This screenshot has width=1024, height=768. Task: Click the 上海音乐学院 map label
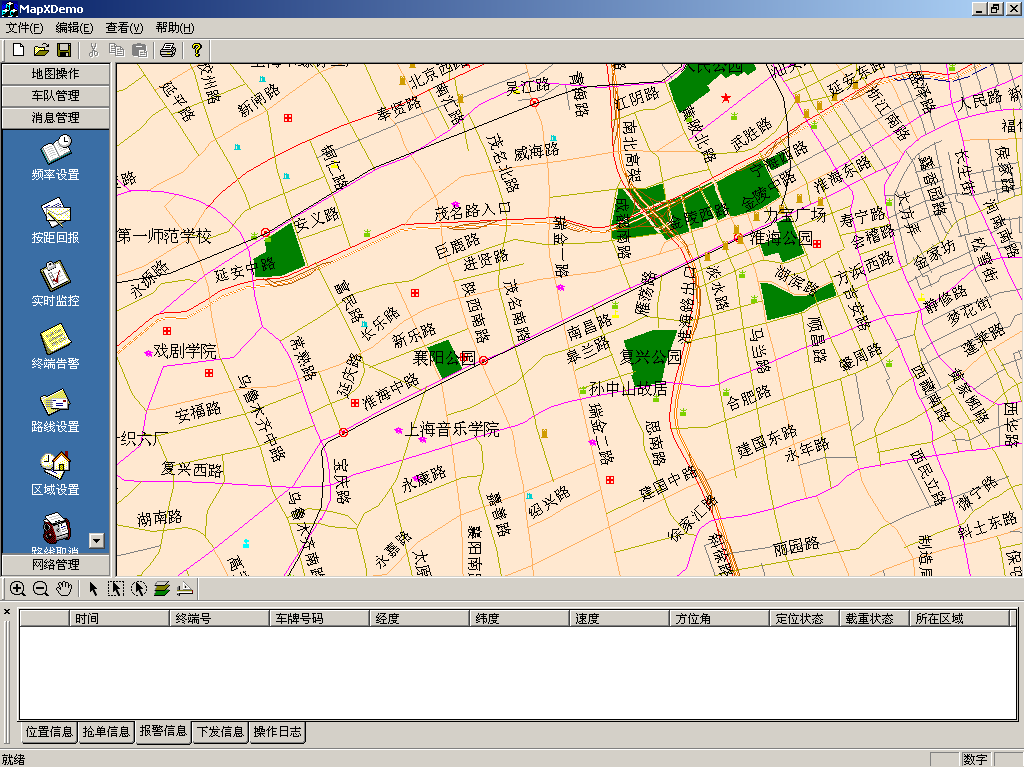452,429
